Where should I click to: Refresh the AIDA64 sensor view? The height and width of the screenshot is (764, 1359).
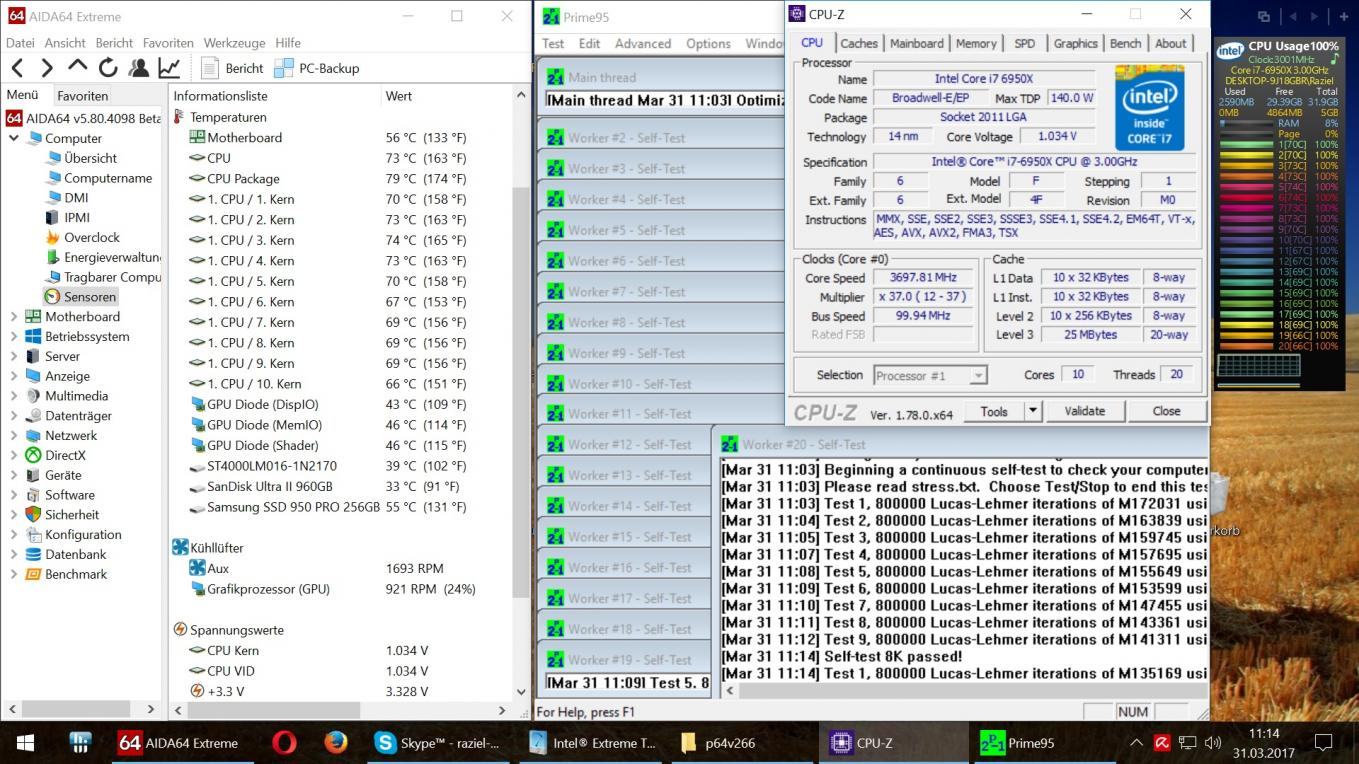click(108, 68)
